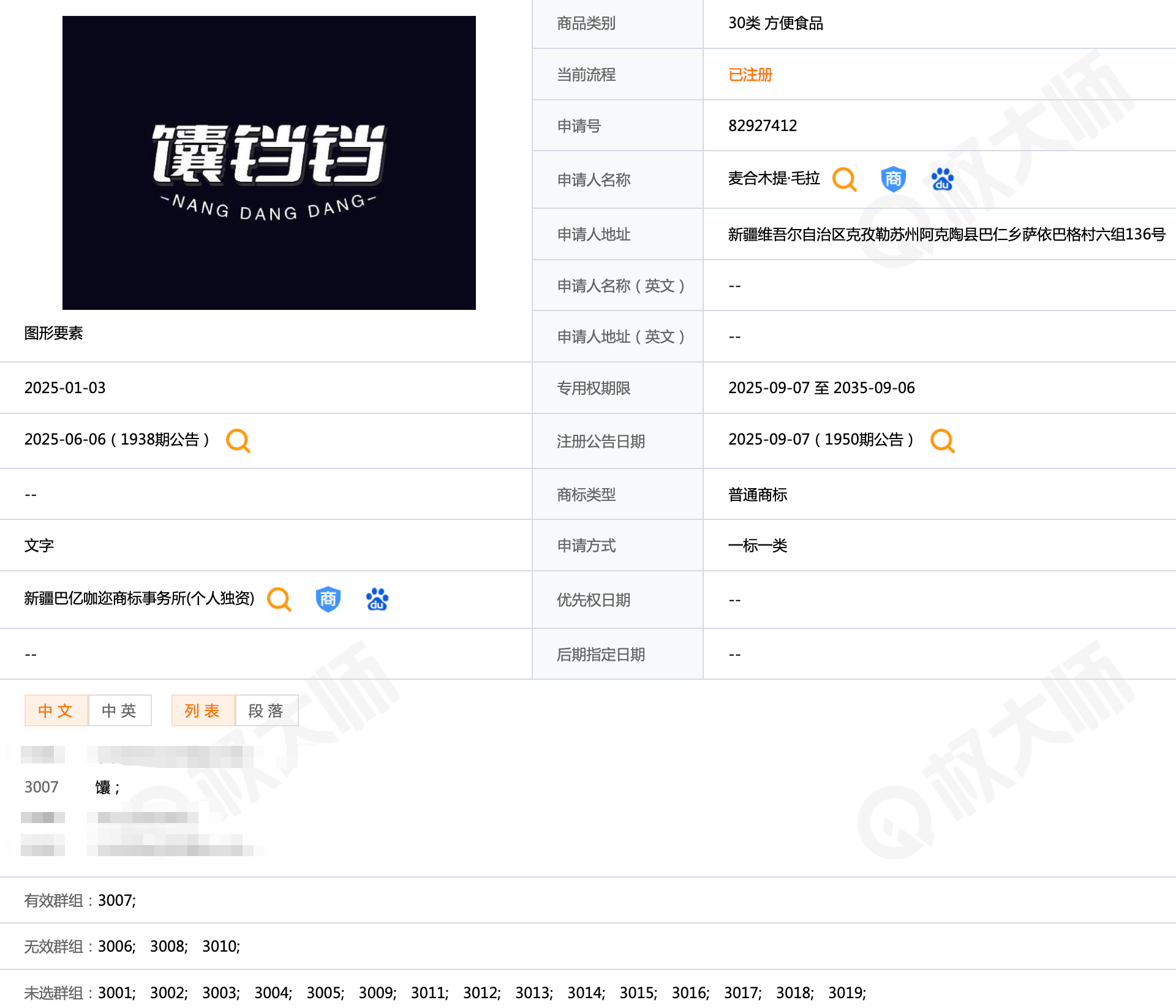Screen dimensions: 1176x1008
Task: Click the applicant address text in Xinjiang
Action: pyautogui.click(x=946, y=235)
